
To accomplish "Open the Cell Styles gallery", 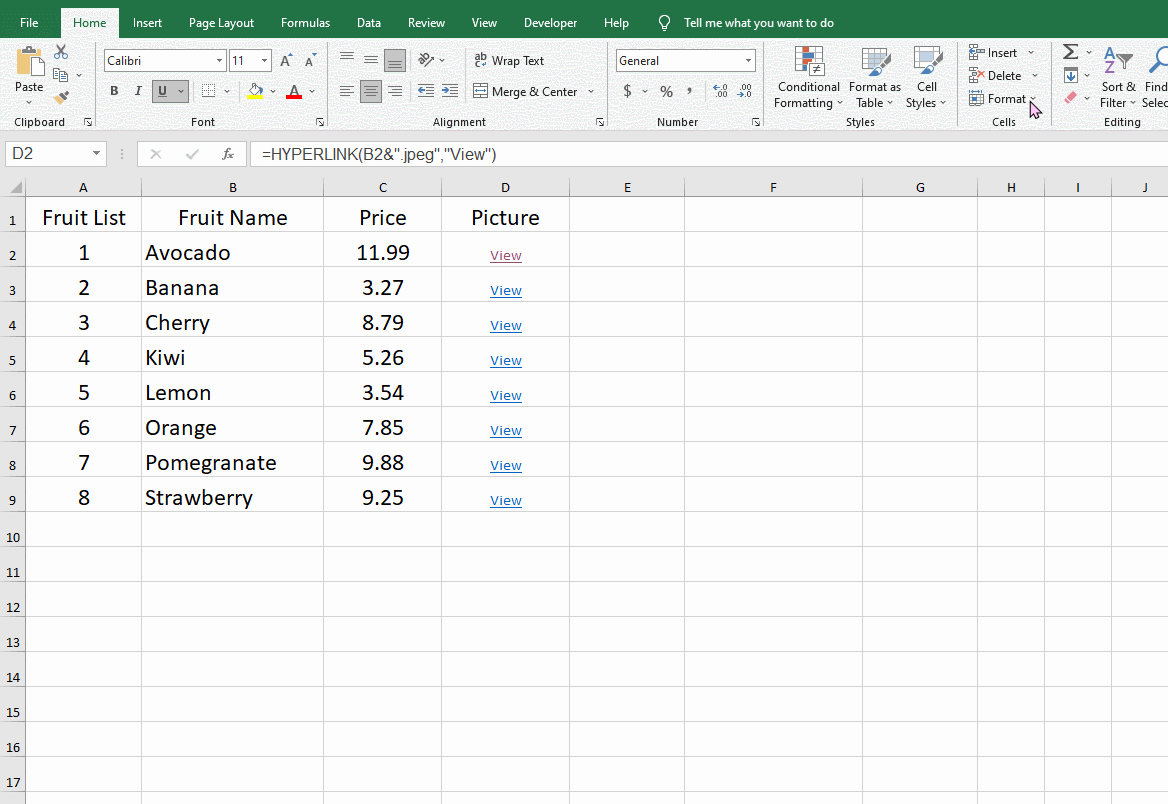I will 926,77.
